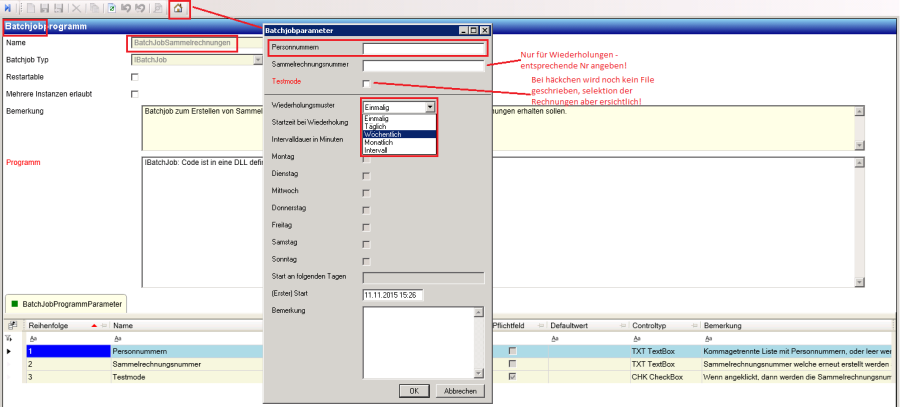Check the Dienstag weekday checkbox

click(367, 175)
